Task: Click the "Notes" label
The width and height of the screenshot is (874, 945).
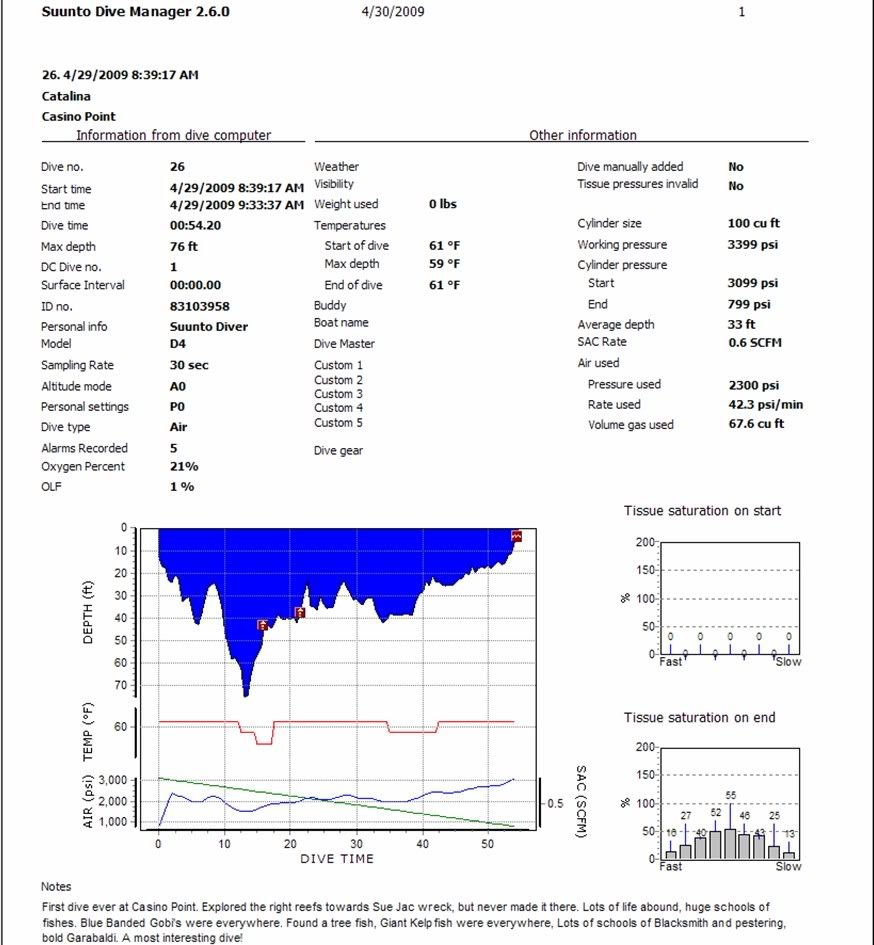Action: pyautogui.click(x=56, y=887)
